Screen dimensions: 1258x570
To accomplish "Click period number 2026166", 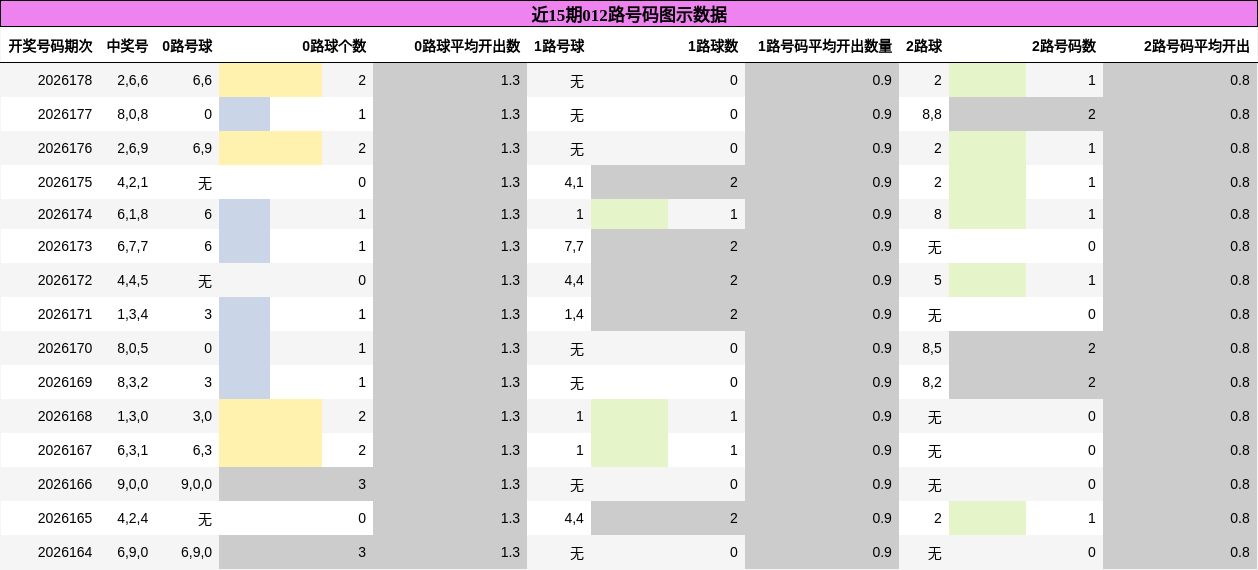I will click(65, 484).
